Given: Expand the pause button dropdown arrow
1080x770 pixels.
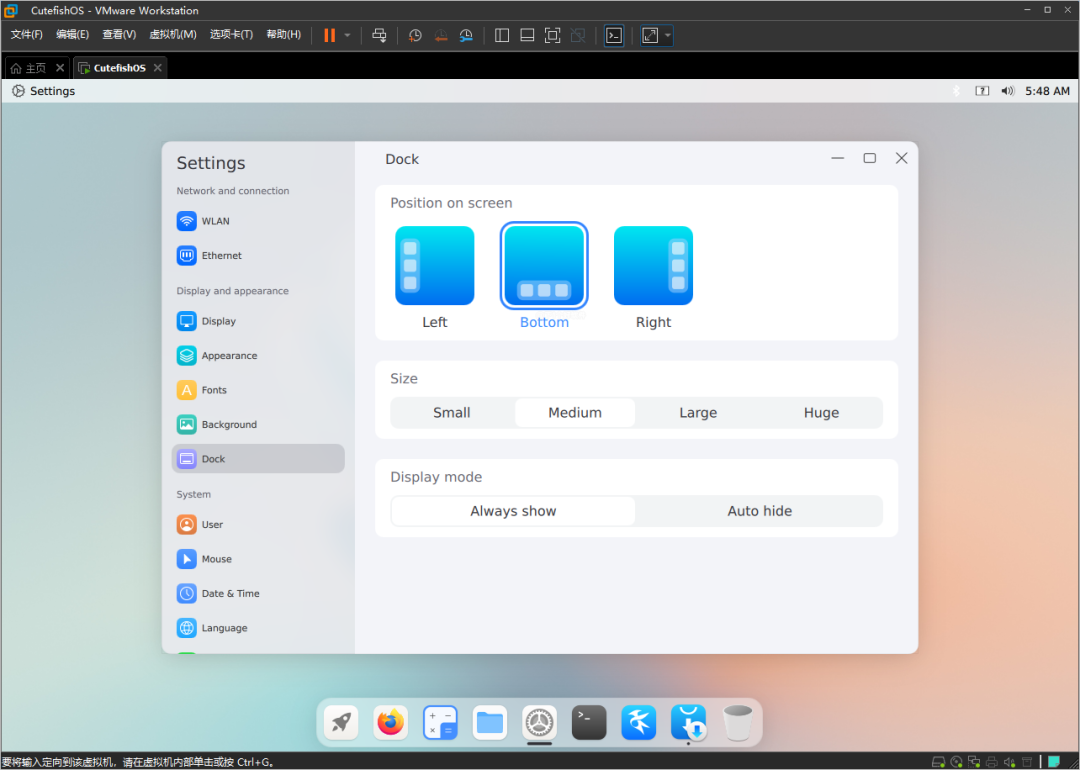Looking at the screenshot, I should tap(347, 35).
